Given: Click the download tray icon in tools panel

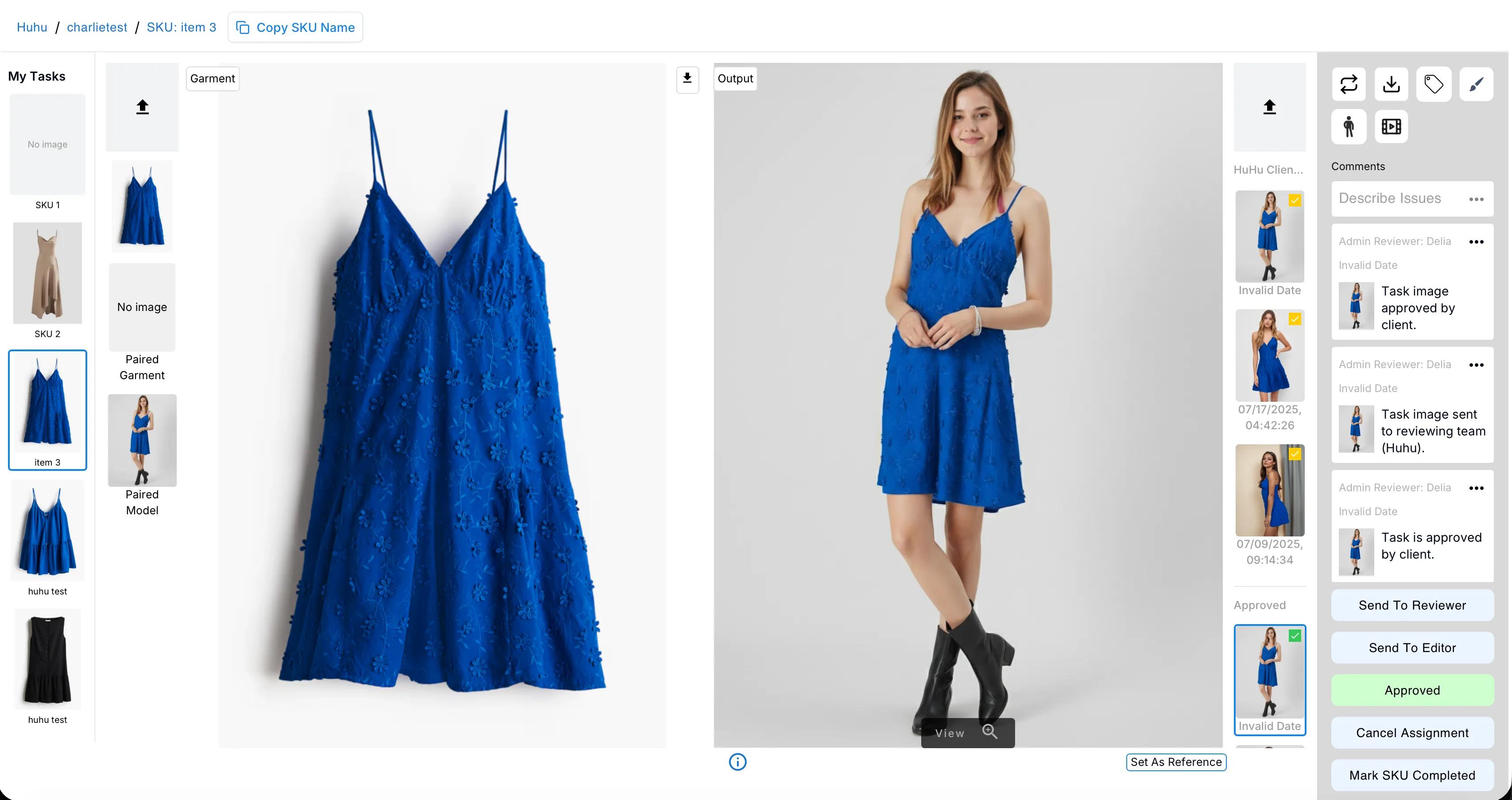Looking at the screenshot, I should (1391, 84).
